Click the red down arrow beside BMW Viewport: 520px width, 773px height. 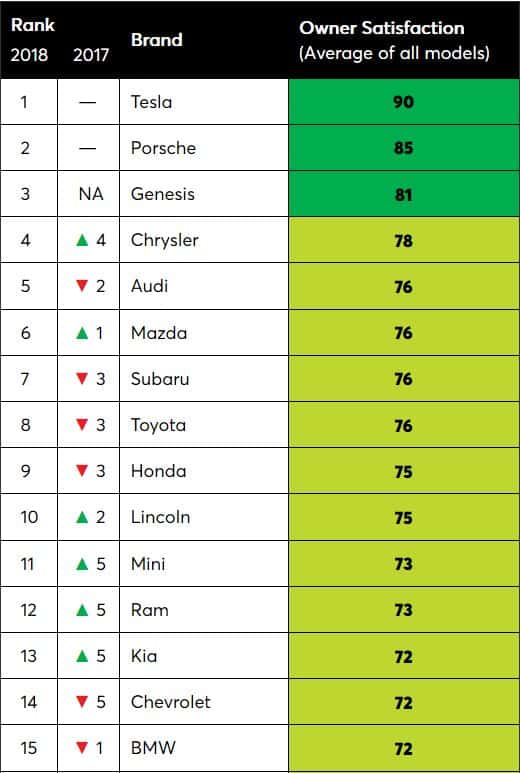(x=82, y=747)
